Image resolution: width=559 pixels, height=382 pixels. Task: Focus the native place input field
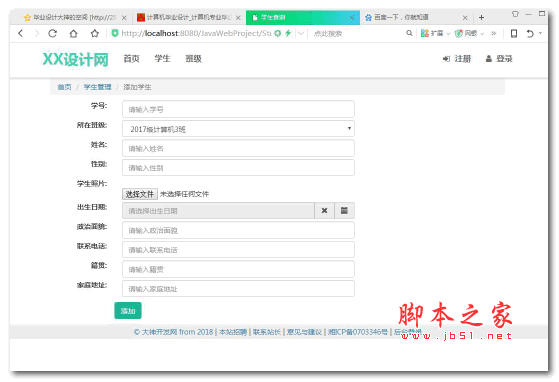coord(238,269)
